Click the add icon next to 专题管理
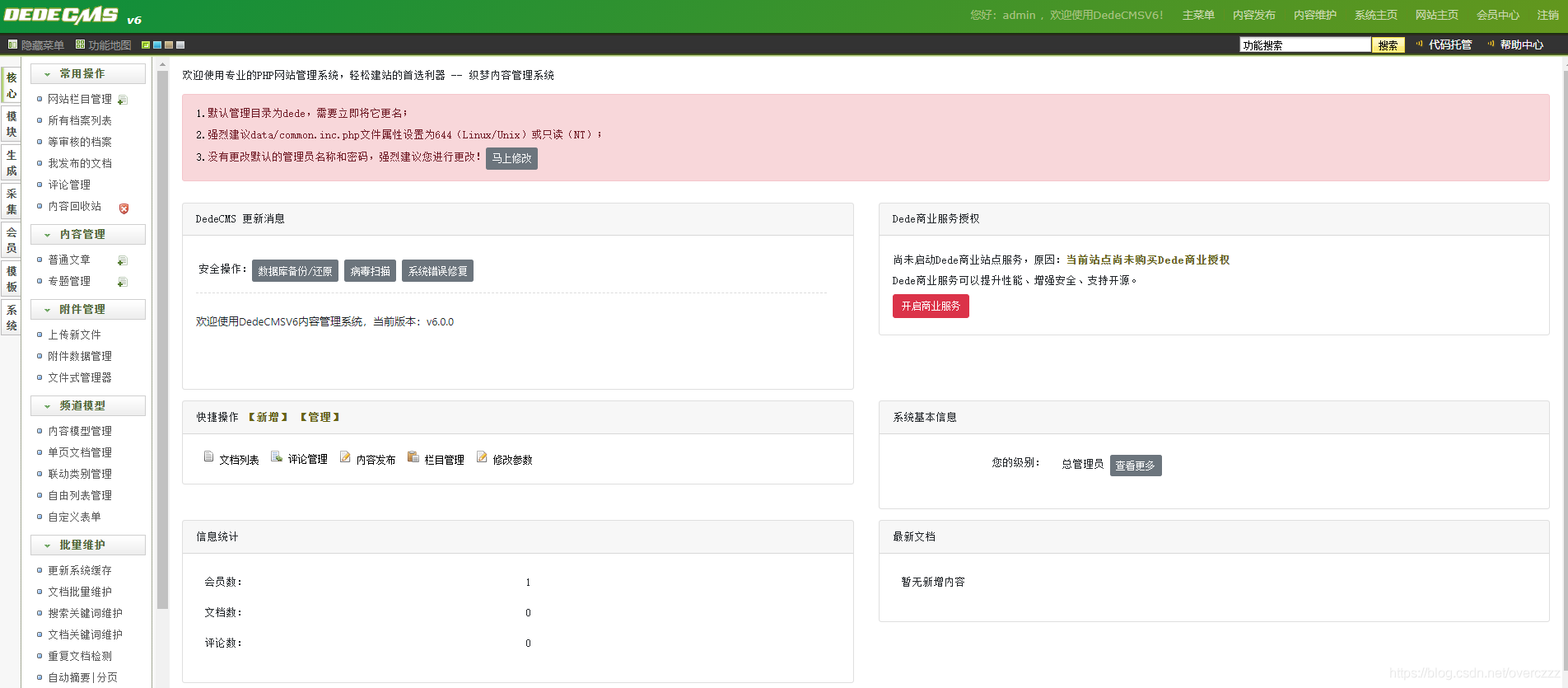Screen dimensions: 1568x688 (123, 282)
